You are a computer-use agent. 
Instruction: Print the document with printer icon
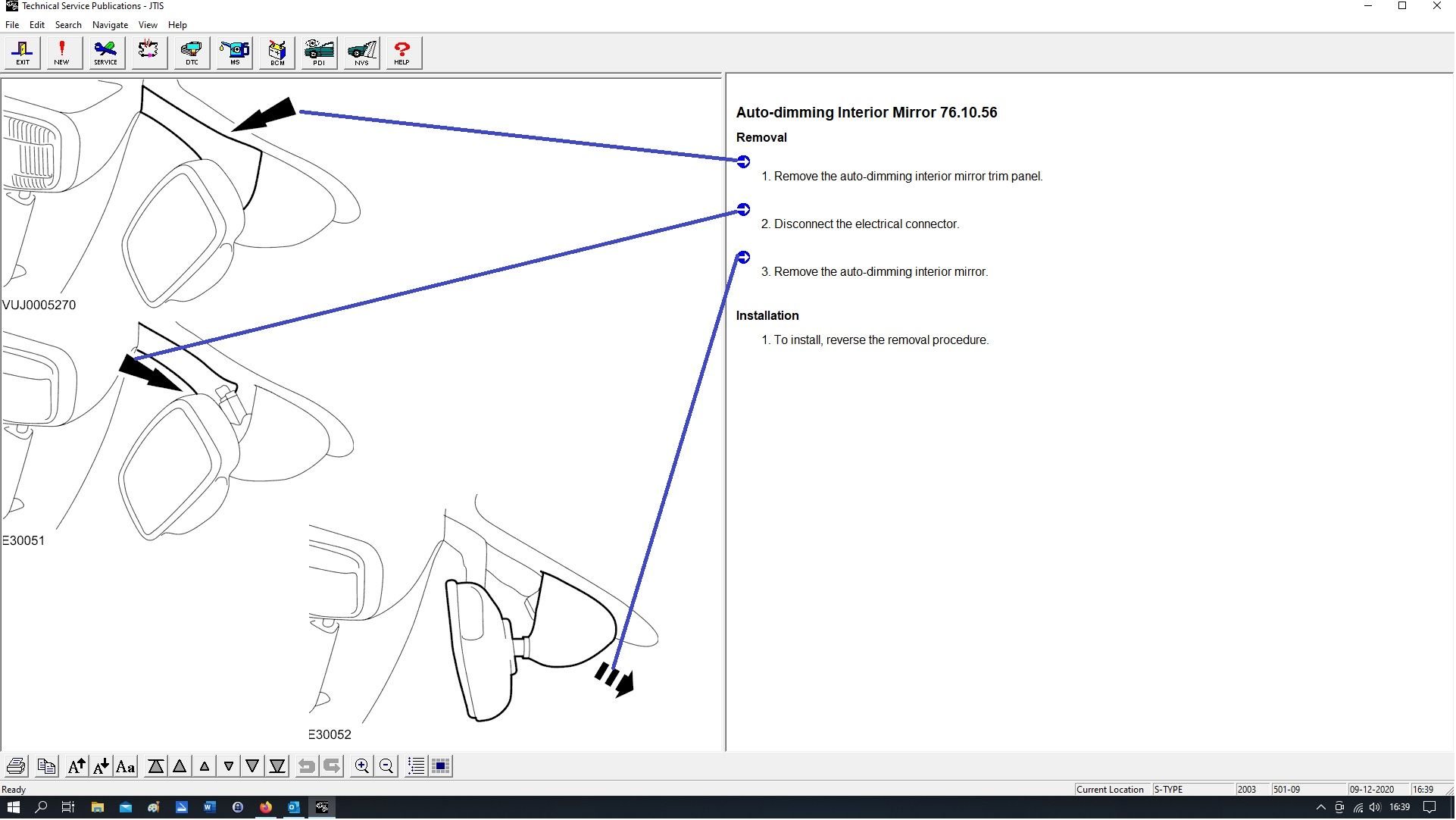16,767
